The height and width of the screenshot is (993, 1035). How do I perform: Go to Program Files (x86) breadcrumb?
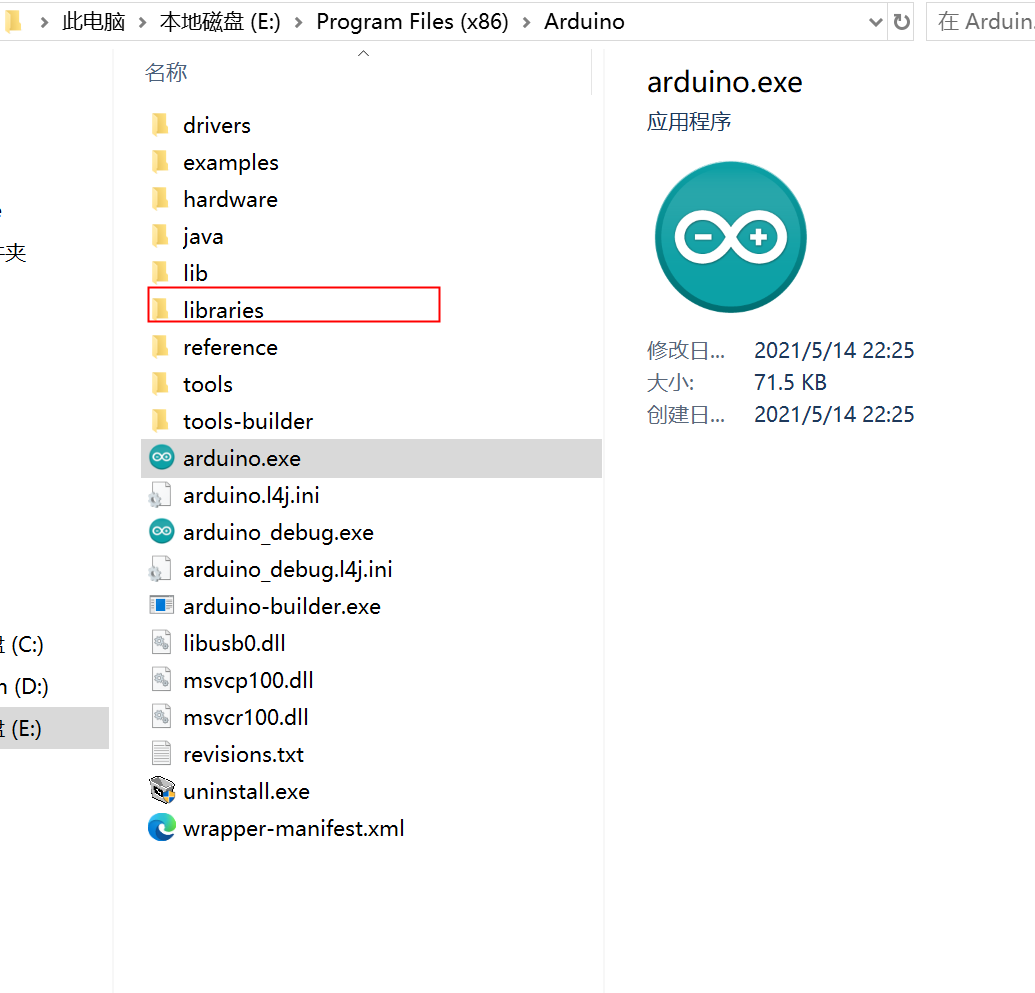pyautogui.click(x=412, y=22)
